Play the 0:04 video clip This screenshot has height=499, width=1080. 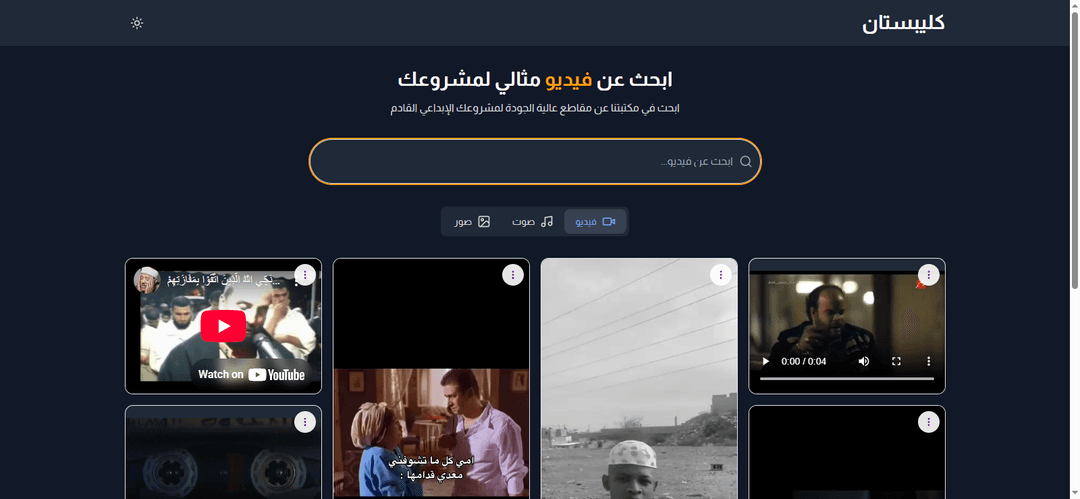(765, 361)
